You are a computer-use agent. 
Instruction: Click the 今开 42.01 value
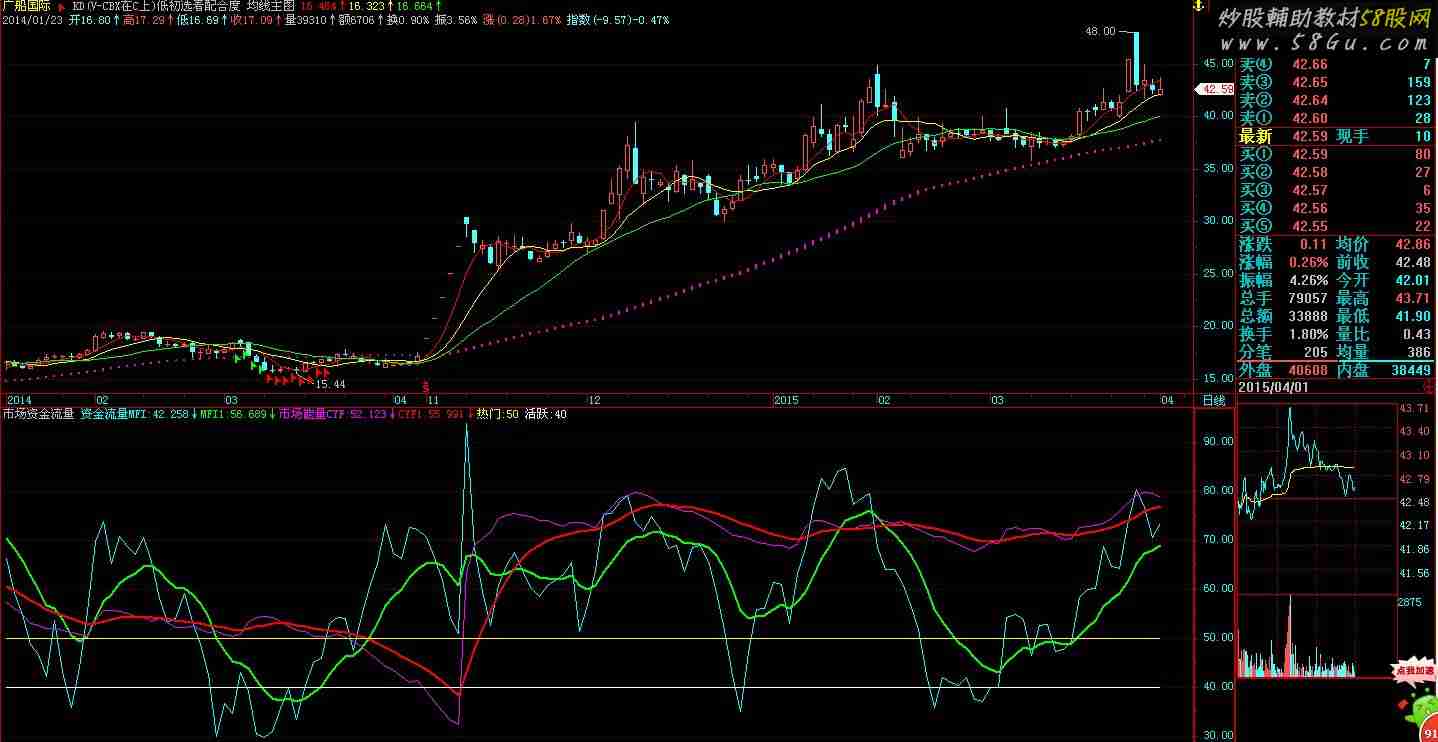click(1411, 280)
